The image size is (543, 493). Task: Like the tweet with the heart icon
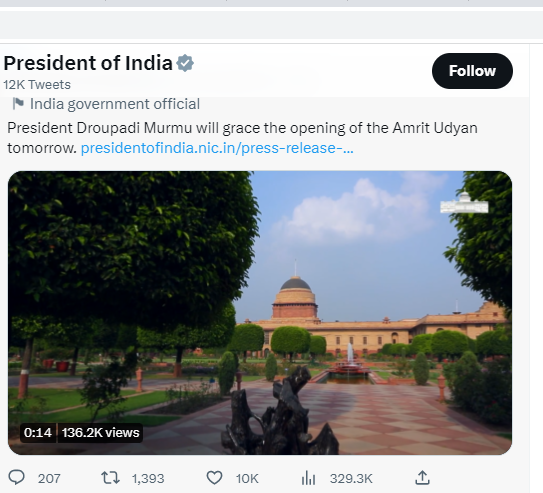tap(214, 478)
